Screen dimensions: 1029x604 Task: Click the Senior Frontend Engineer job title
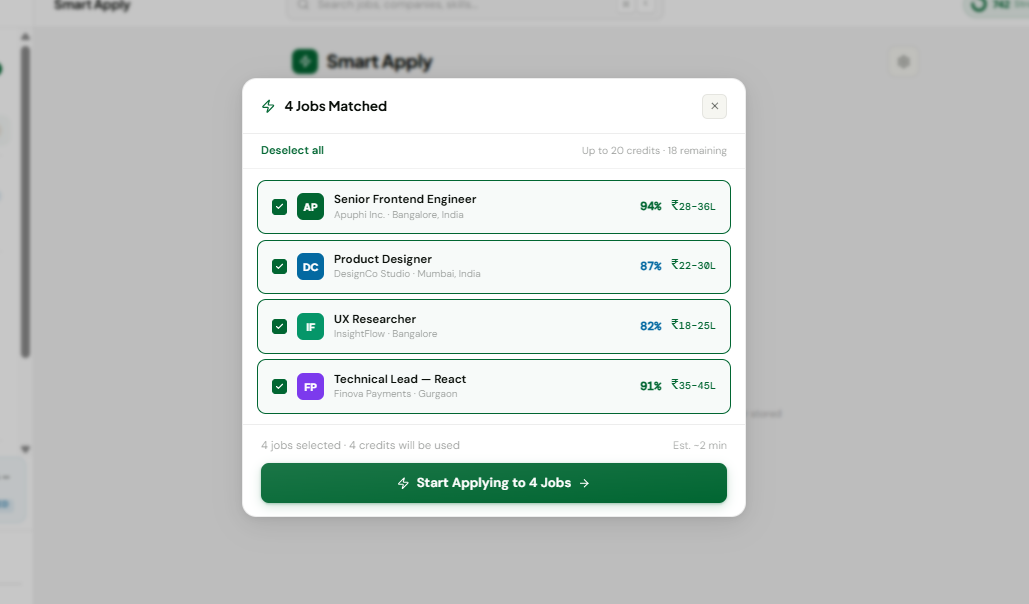(x=405, y=199)
